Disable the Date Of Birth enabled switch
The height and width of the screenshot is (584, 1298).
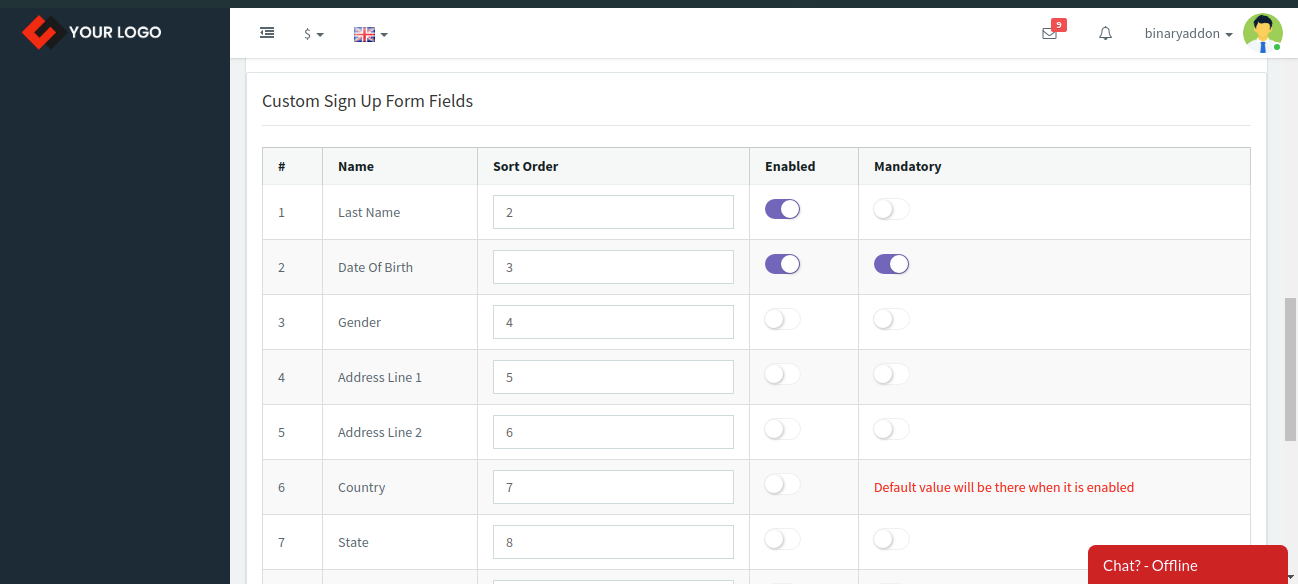pos(782,264)
